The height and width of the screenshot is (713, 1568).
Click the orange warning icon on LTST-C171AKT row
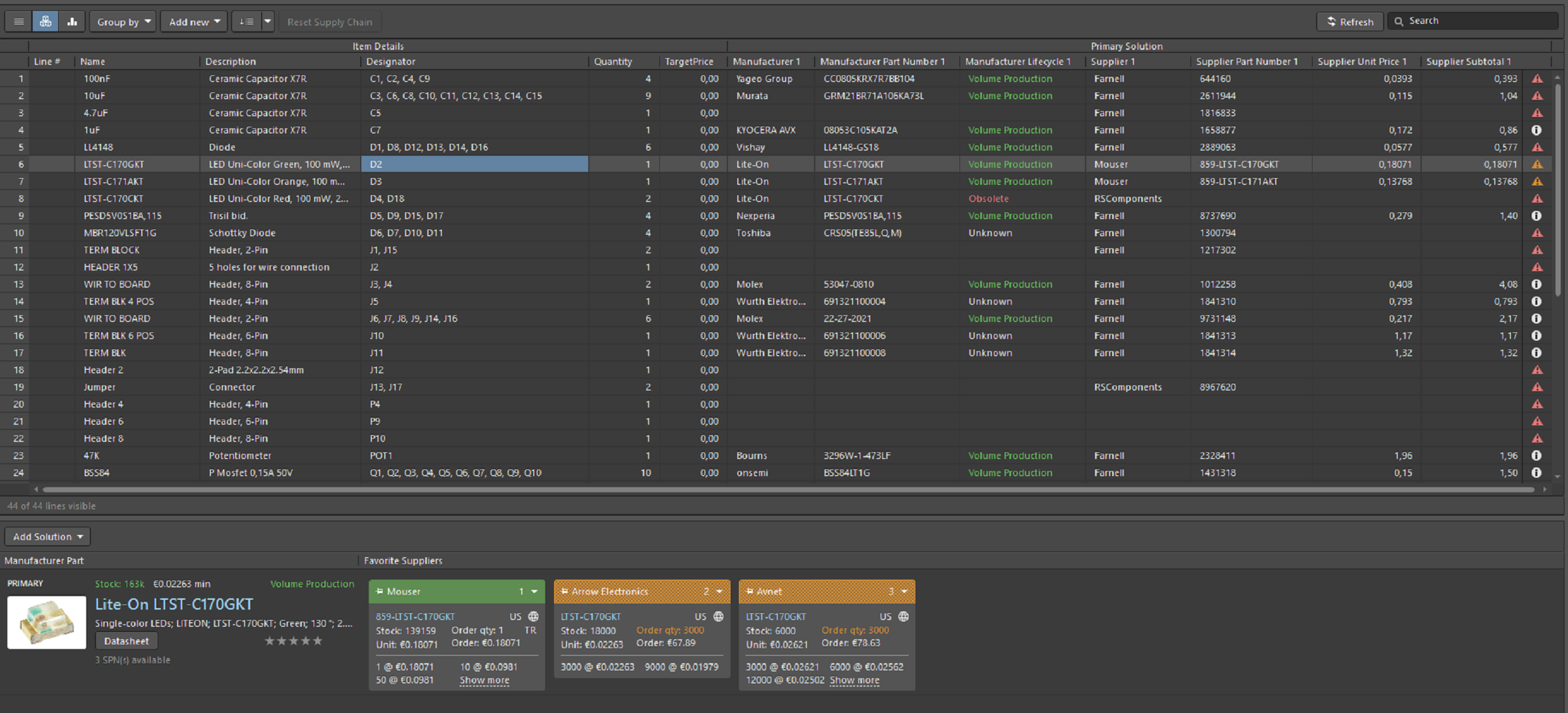(x=1537, y=181)
